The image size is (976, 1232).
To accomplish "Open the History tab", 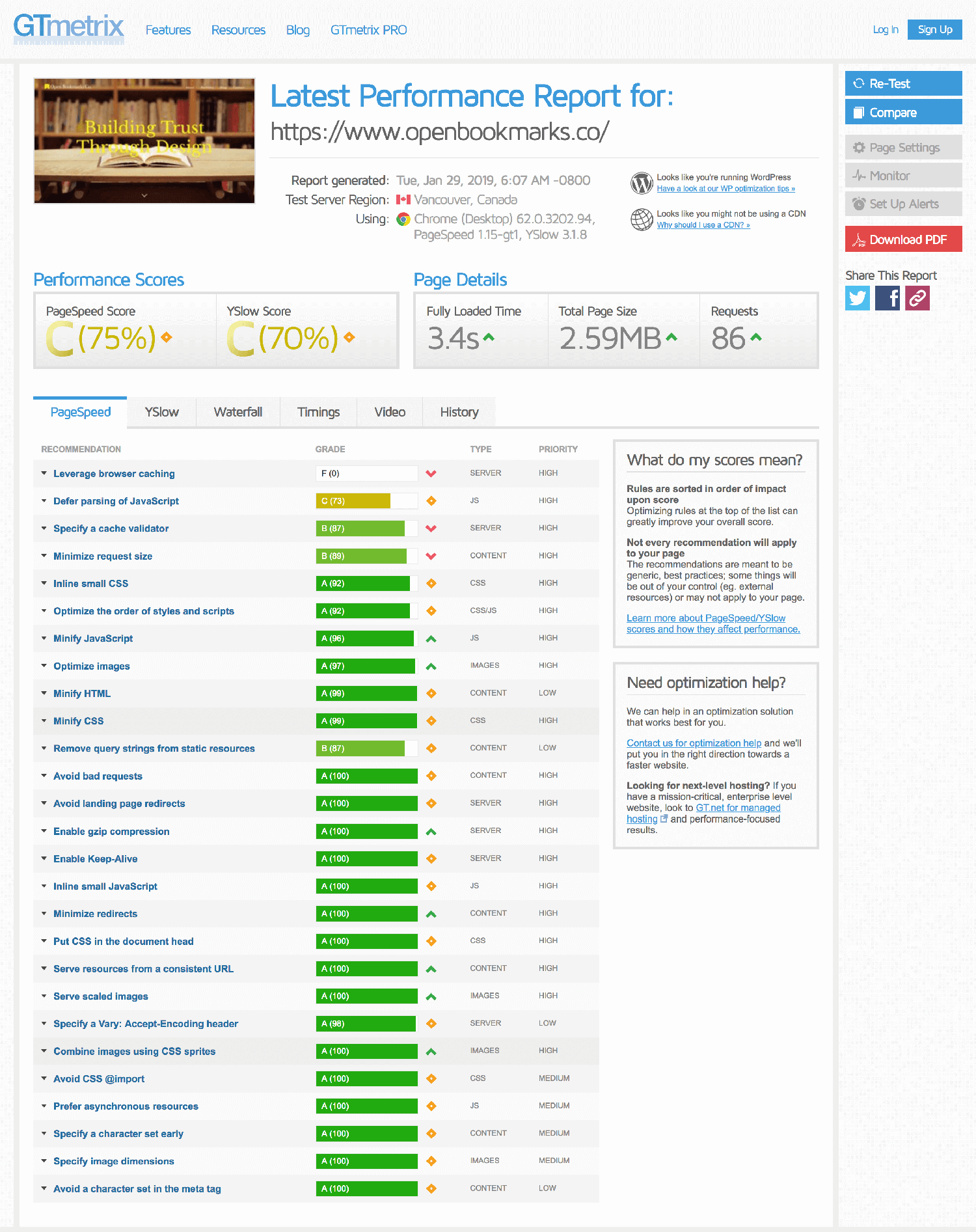I will click(x=459, y=412).
